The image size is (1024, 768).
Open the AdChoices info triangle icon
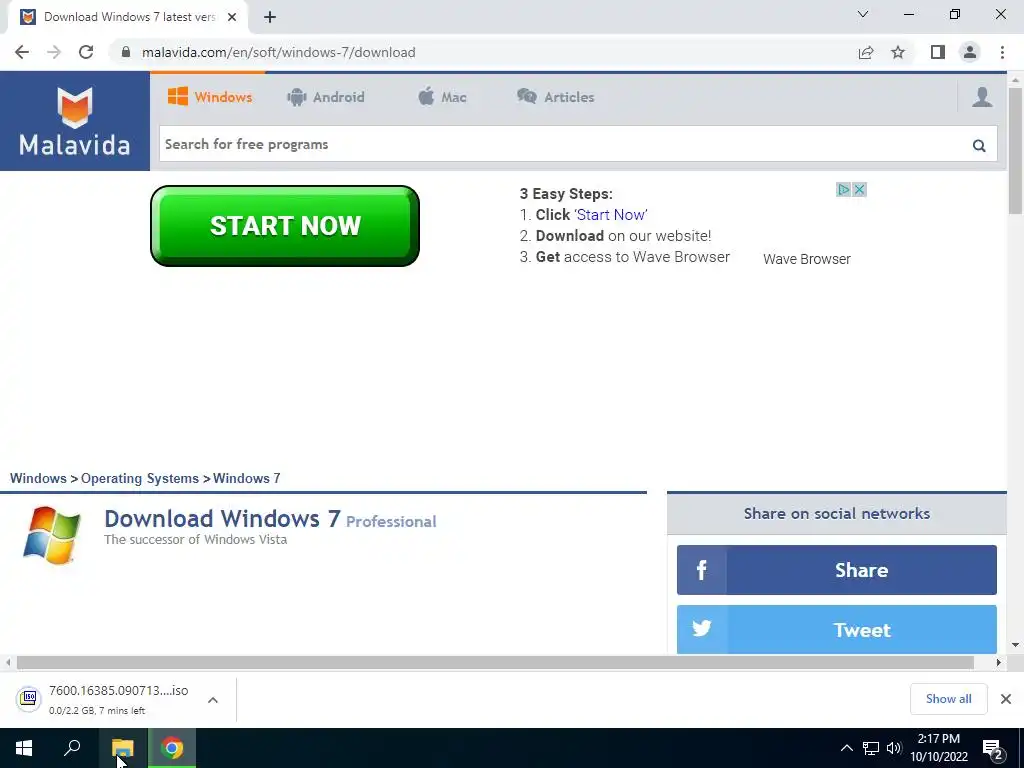tap(844, 189)
